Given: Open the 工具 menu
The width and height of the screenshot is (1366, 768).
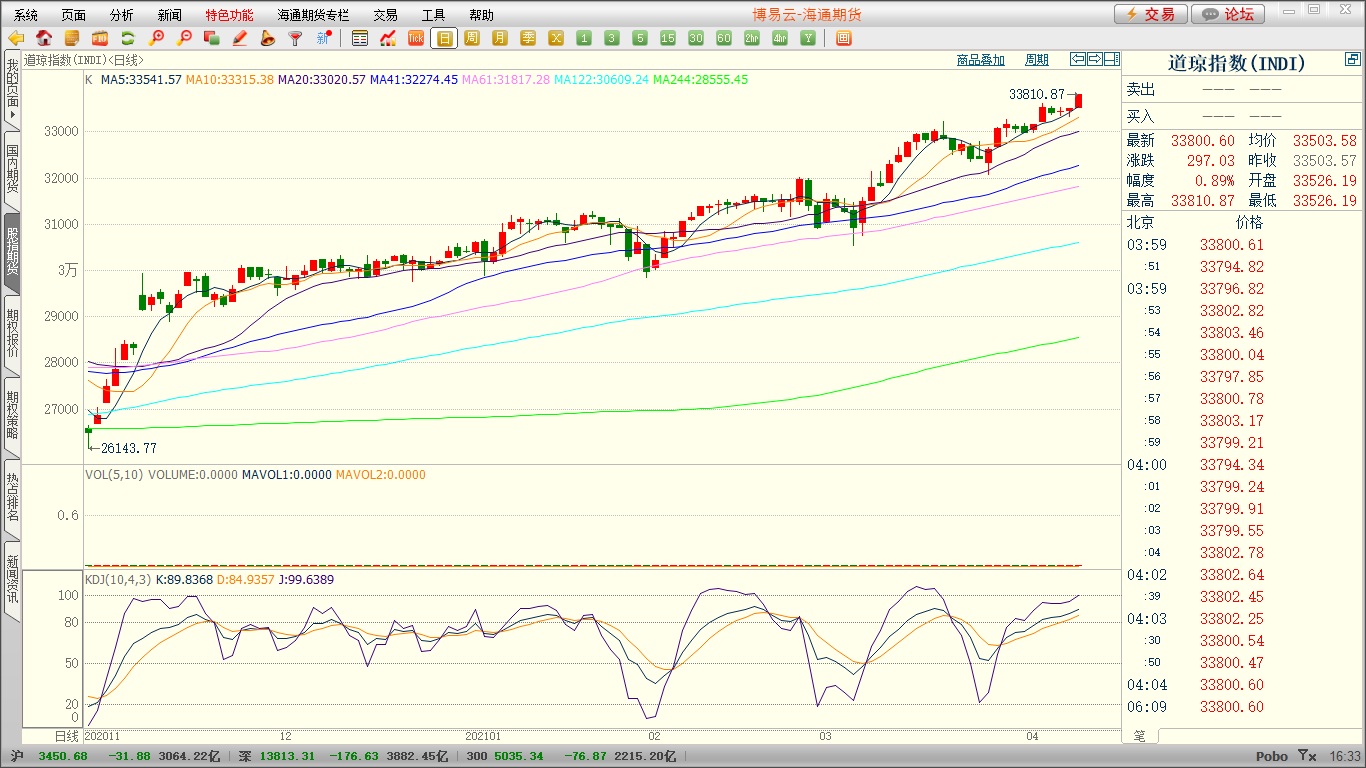Looking at the screenshot, I should click(x=434, y=15).
